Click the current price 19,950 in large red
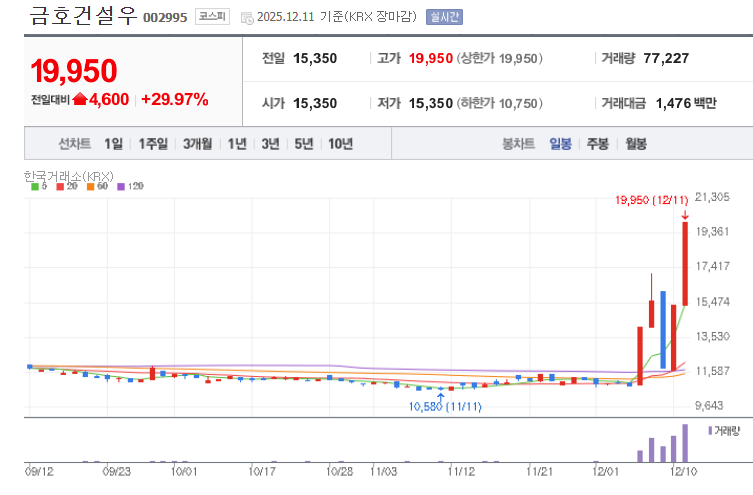Viewport: 753px width, 495px height. [74, 71]
